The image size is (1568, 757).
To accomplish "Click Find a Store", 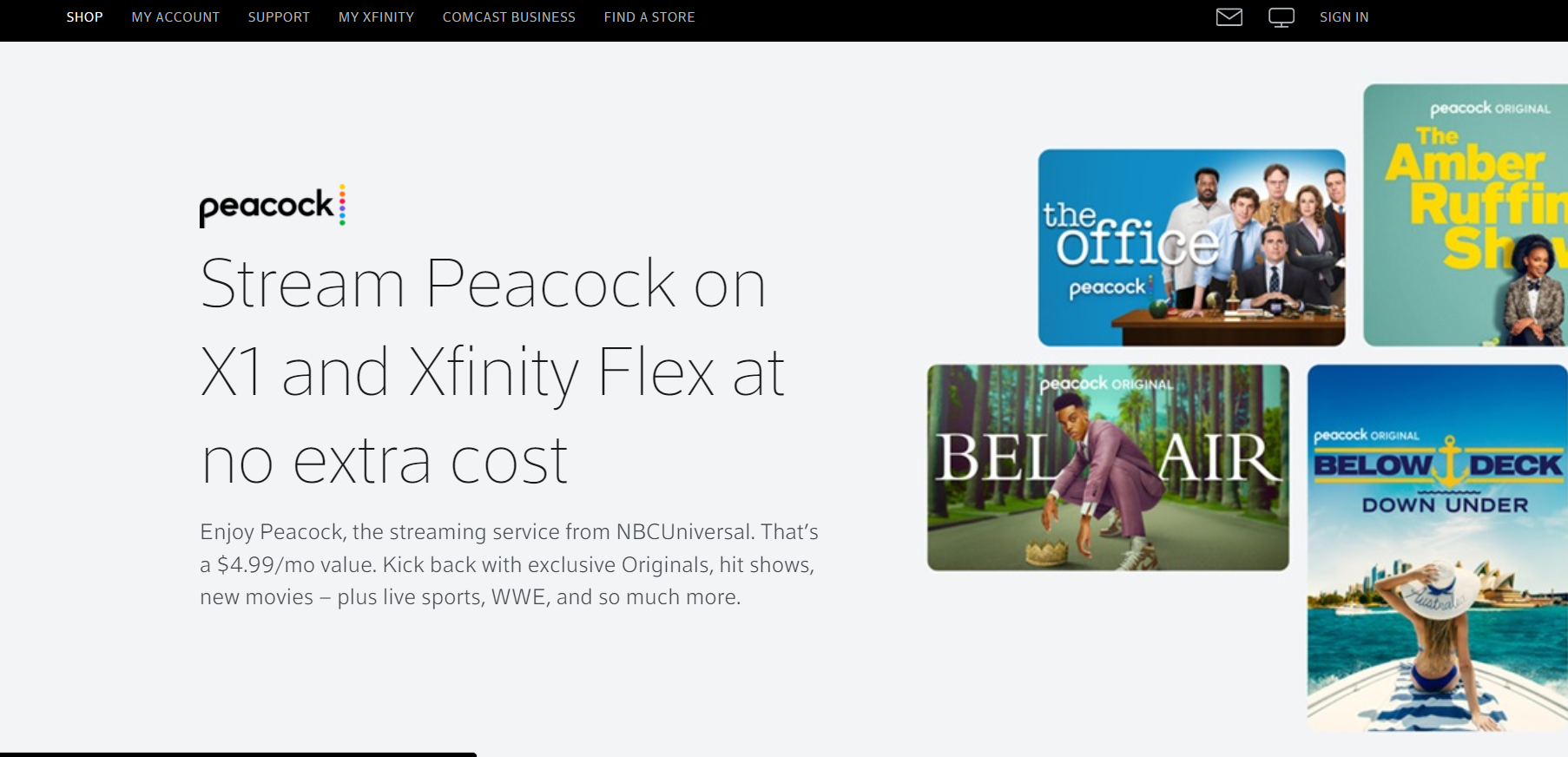I will [649, 17].
